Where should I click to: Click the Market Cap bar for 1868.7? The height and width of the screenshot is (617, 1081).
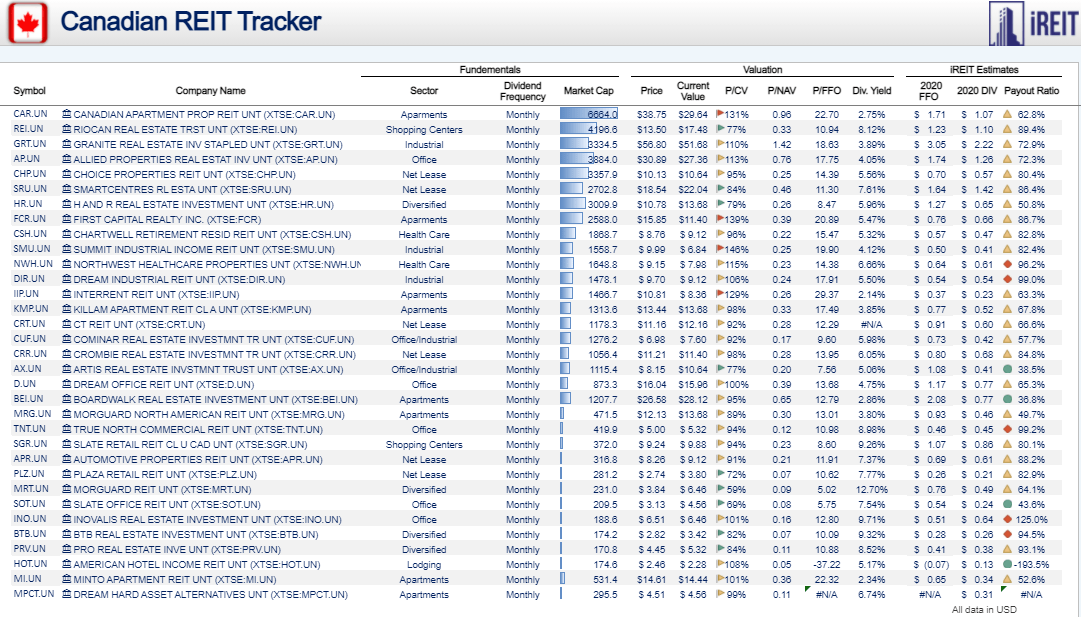[568, 234]
